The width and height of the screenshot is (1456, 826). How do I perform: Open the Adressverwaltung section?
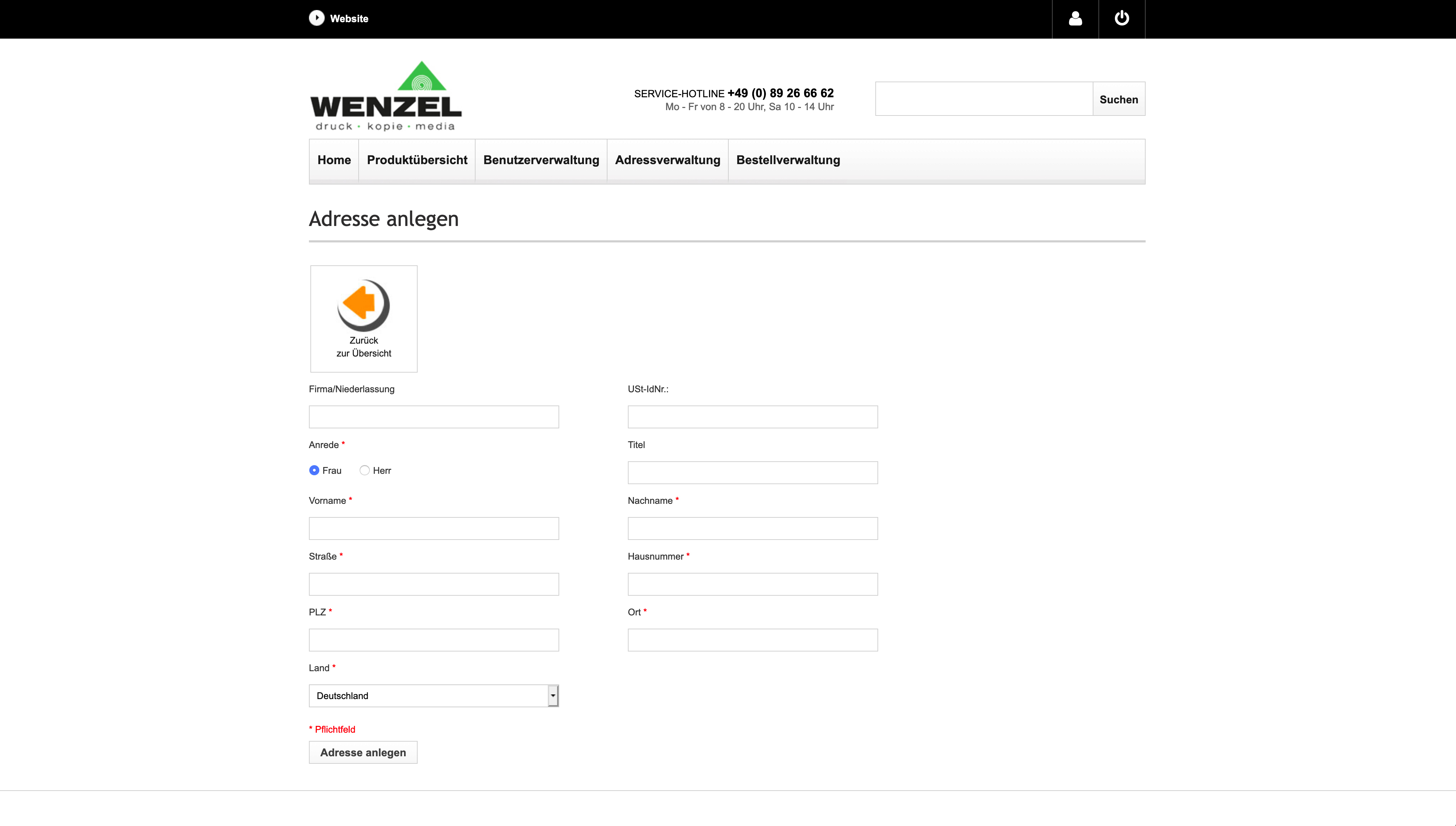(x=668, y=160)
